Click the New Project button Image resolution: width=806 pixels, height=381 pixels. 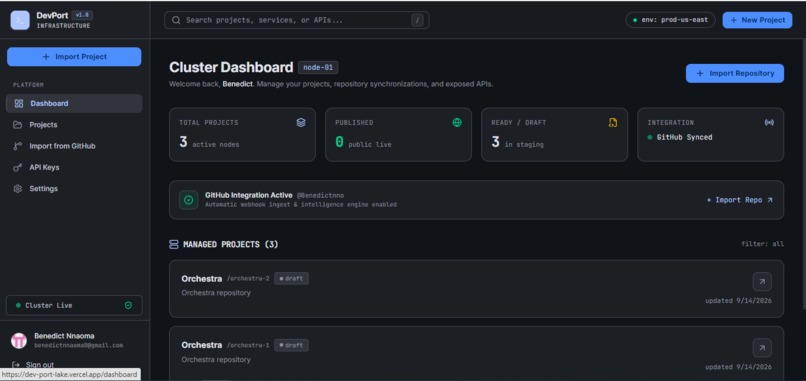click(757, 20)
